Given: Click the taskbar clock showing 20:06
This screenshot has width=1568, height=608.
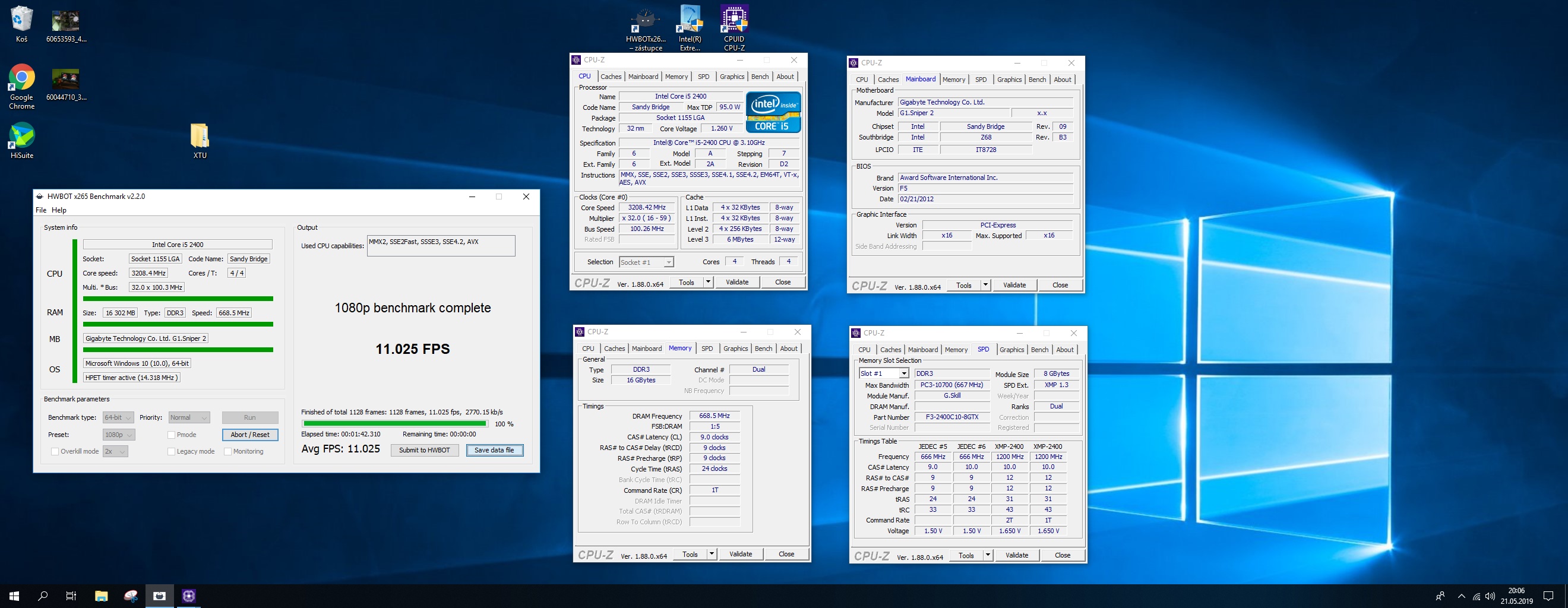Looking at the screenshot, I should pyautogui.click(x=1516, y=596).
